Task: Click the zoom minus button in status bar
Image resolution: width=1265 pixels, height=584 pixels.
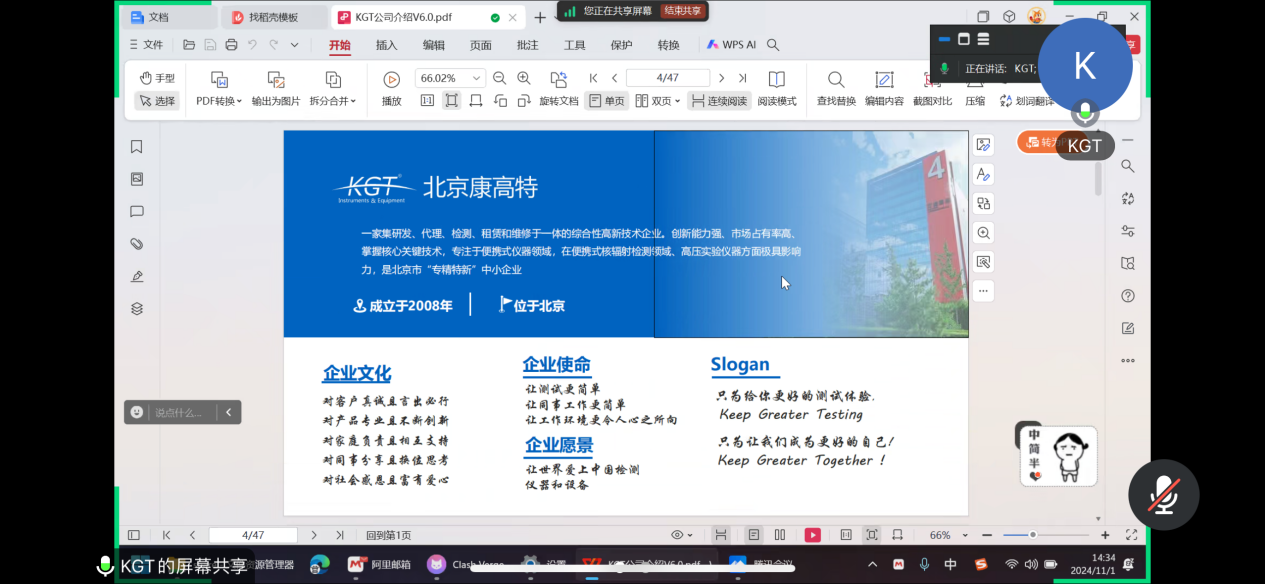Action: (987, 535)
